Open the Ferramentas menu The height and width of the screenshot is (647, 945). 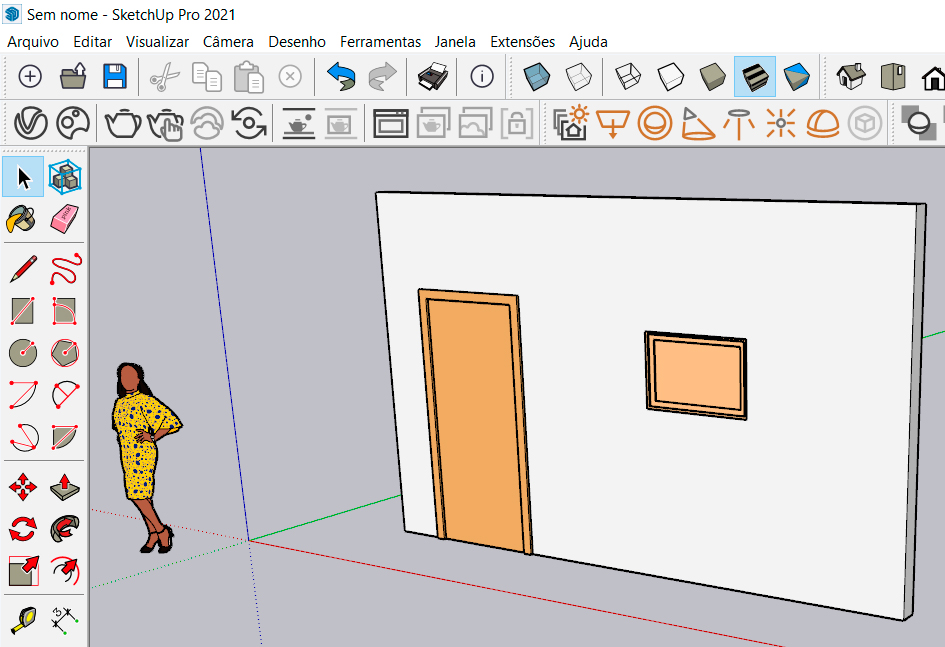tap(380, 42)
